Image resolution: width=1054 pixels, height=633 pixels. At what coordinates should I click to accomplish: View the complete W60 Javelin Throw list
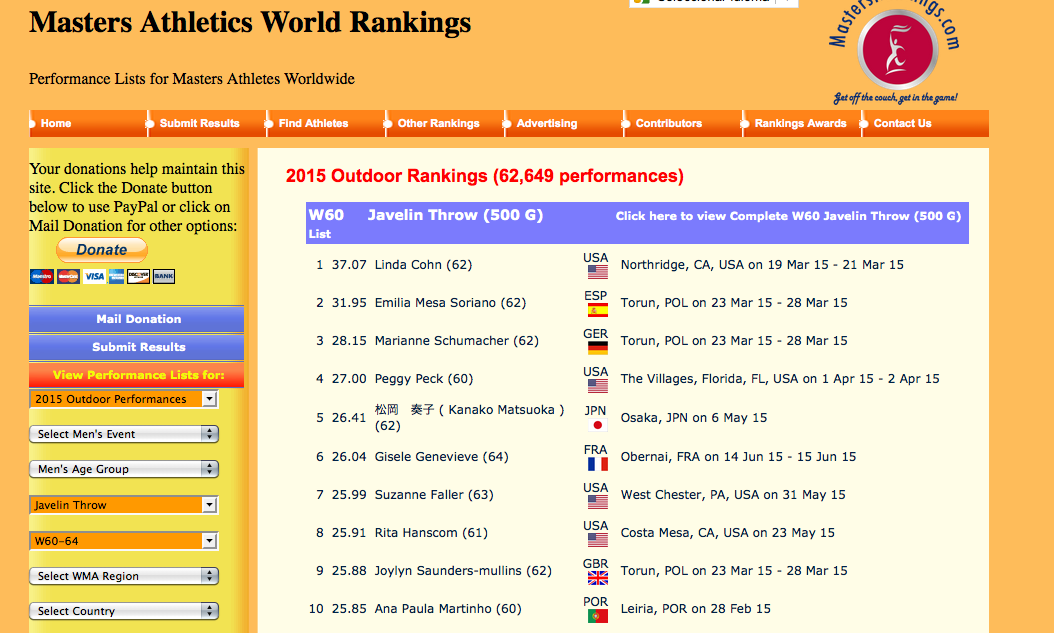788,216
